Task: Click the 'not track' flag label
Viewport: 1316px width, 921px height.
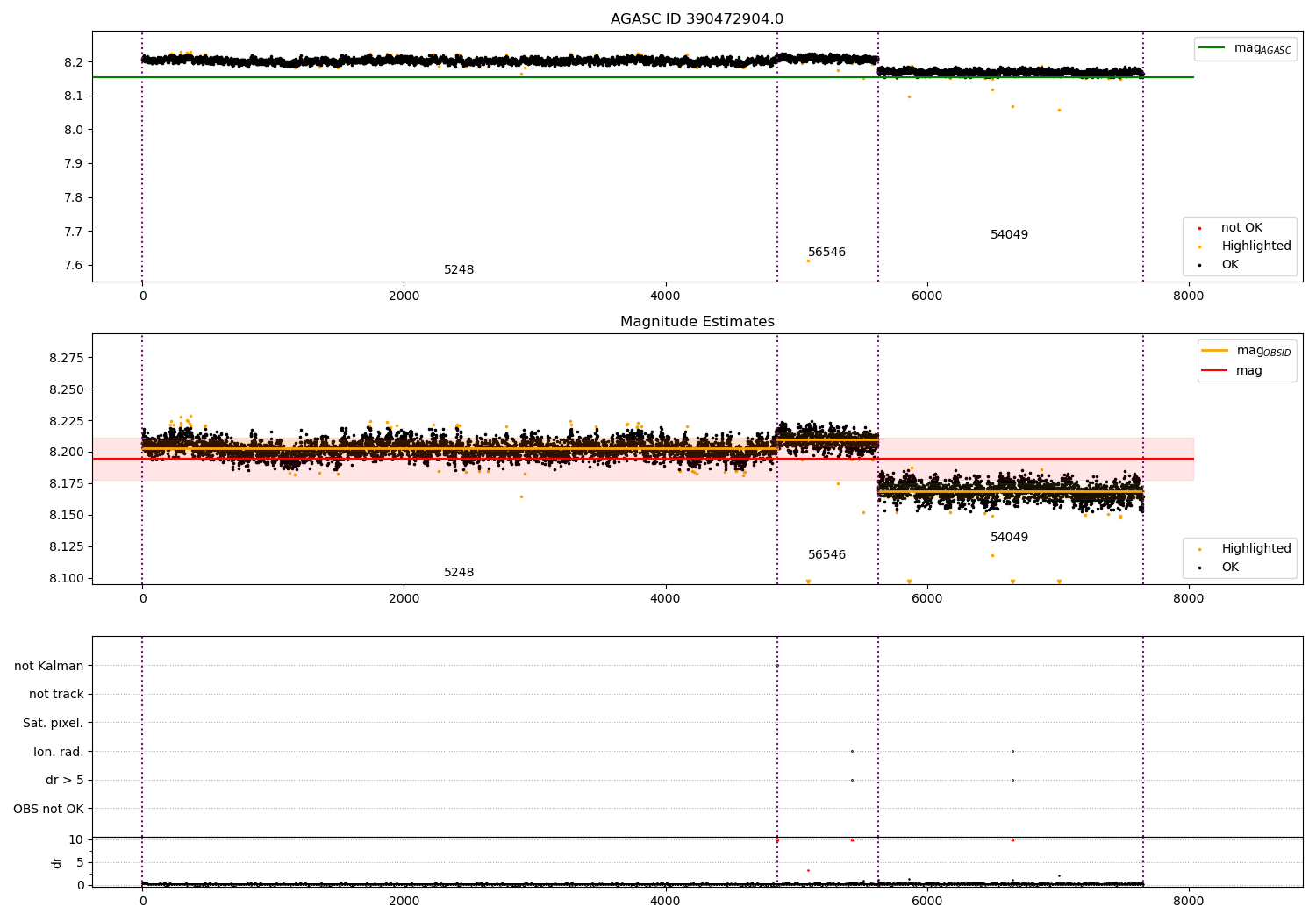Action: coord(56,695)
